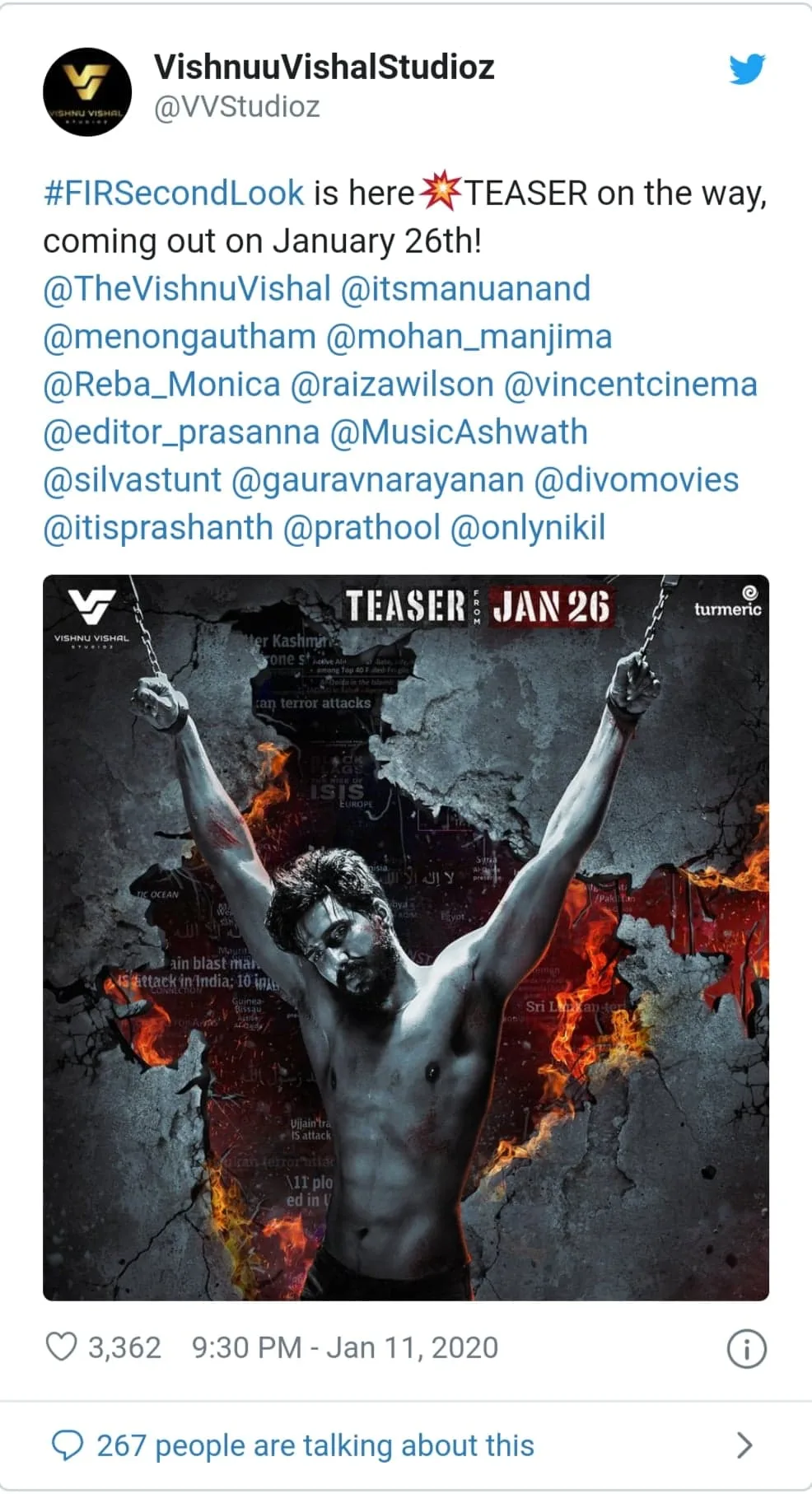Open the @Reba_Monica profile link
Viewport: 812px width, 1494px height.
(161, 385)
